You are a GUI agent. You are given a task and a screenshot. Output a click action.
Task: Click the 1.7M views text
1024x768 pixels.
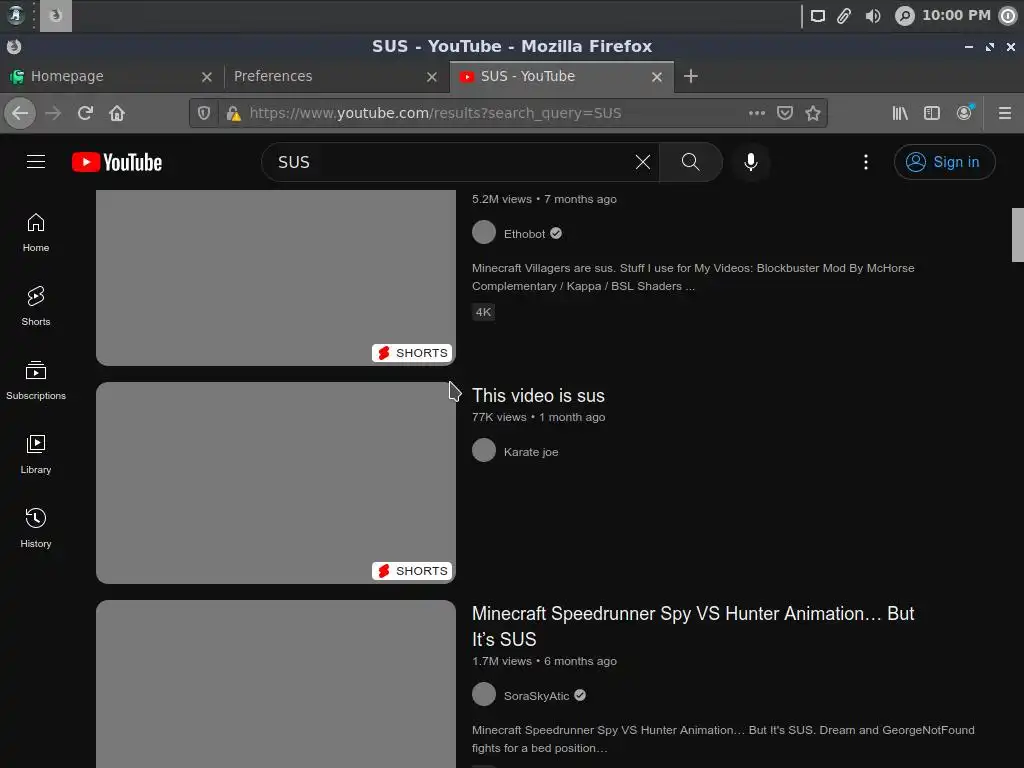click(x=502, y=661)
